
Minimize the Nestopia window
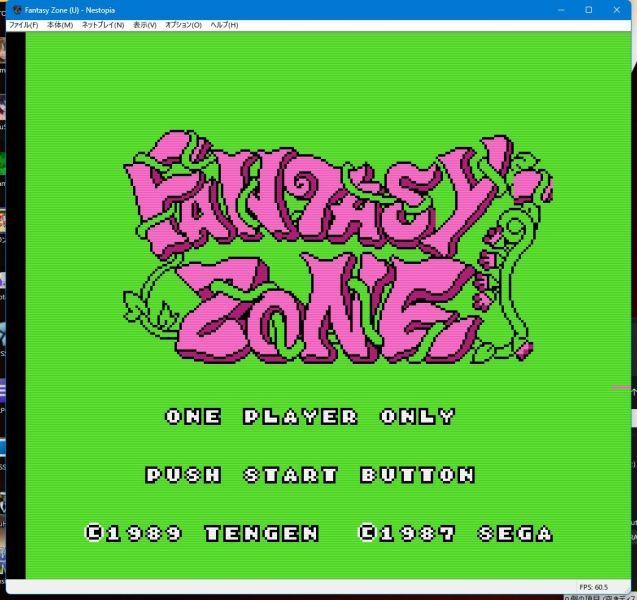coord(561,10)
